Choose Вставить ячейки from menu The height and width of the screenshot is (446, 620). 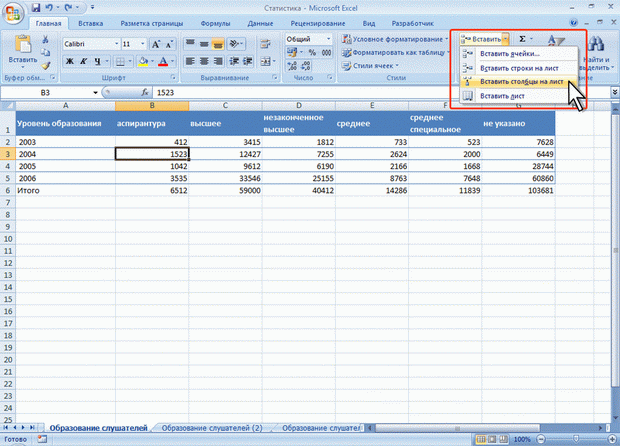pos(519,54)
